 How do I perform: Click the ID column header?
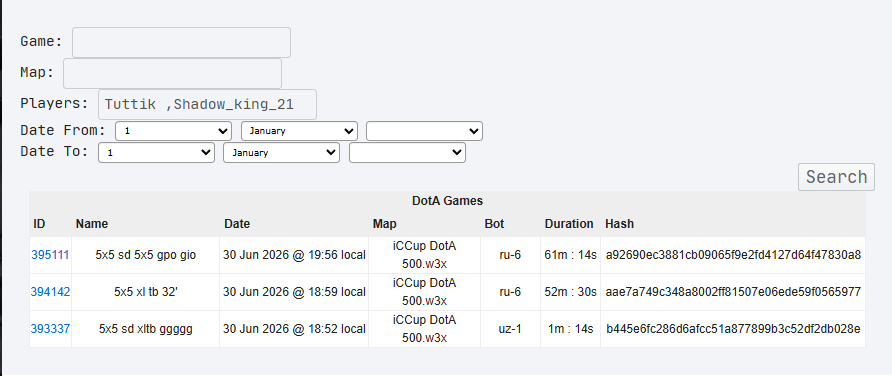point(39,224)
